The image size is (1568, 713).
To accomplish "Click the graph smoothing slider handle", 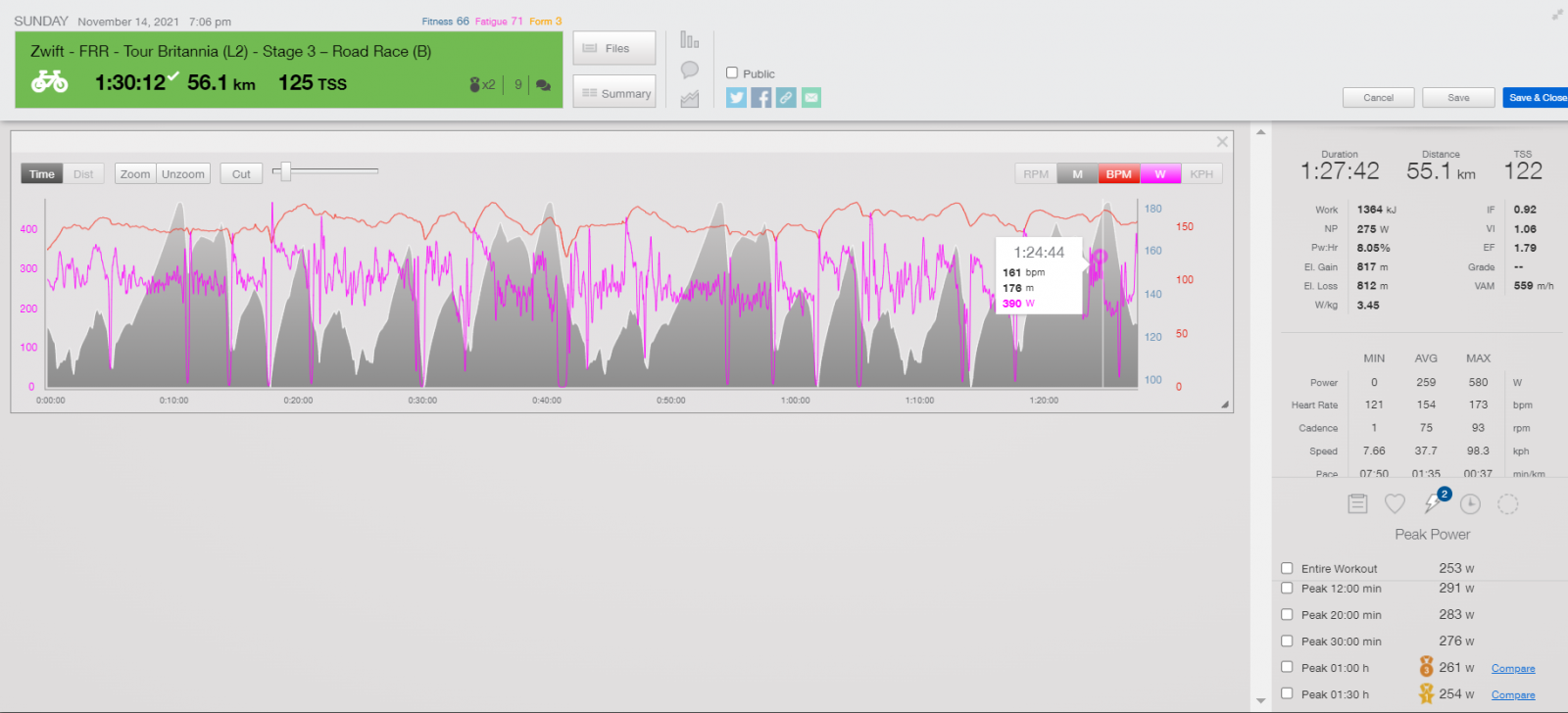I will click(x=285, y=171).
